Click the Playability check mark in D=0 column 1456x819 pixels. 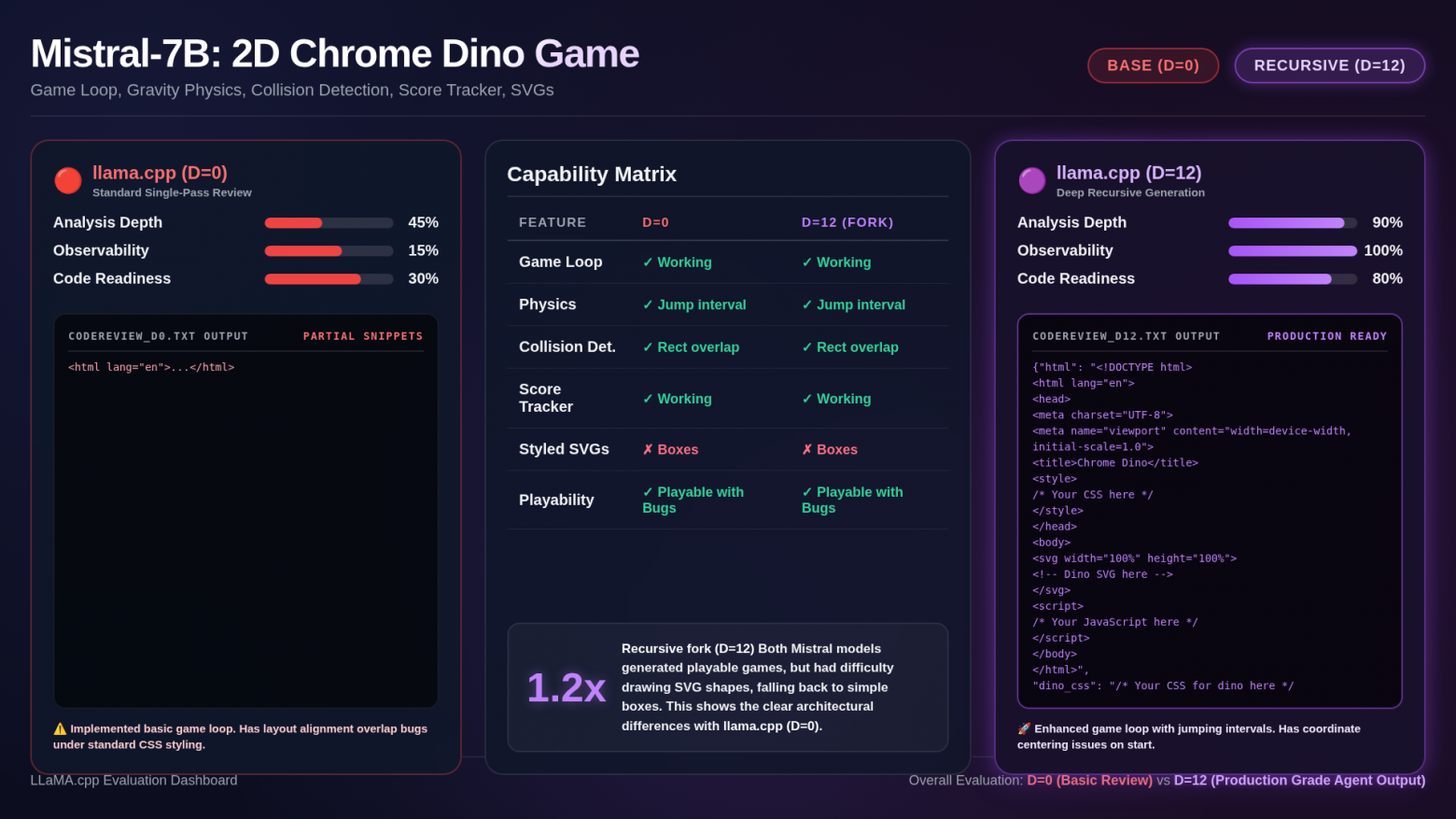point(648,492)
